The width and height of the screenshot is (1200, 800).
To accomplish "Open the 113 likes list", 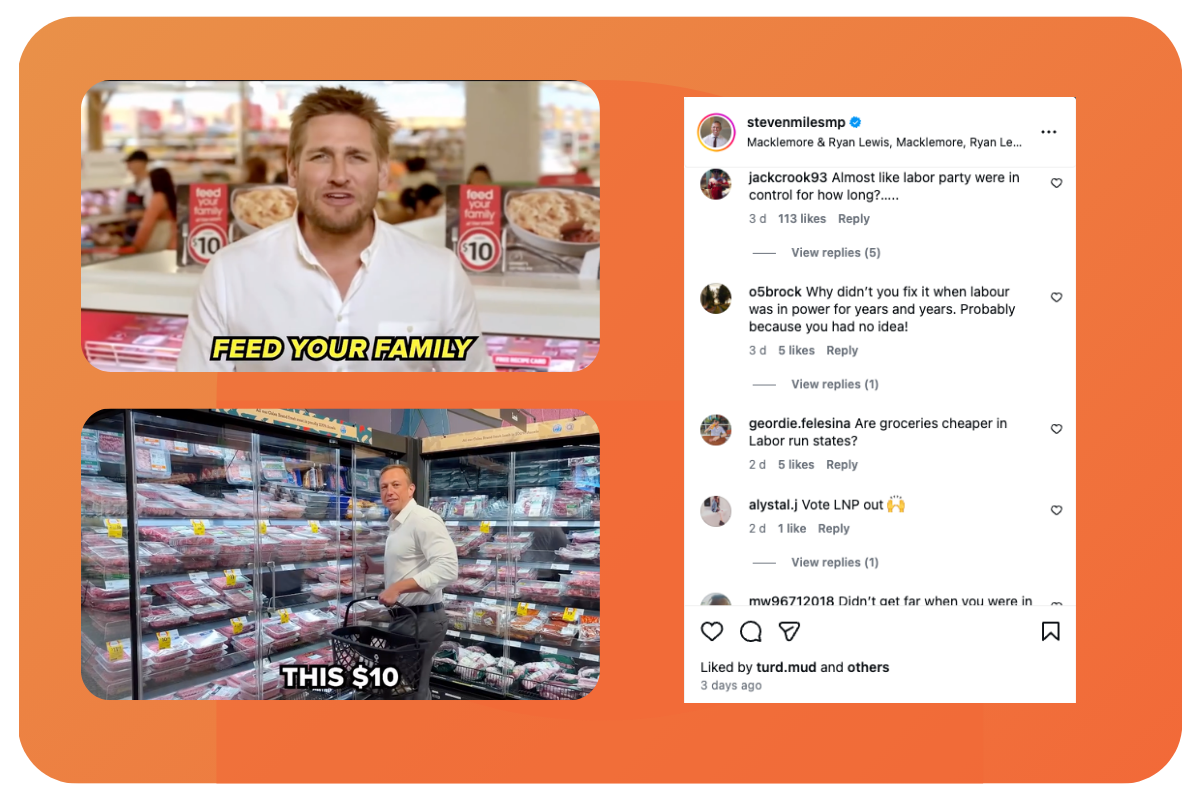I will coord(802,219).
